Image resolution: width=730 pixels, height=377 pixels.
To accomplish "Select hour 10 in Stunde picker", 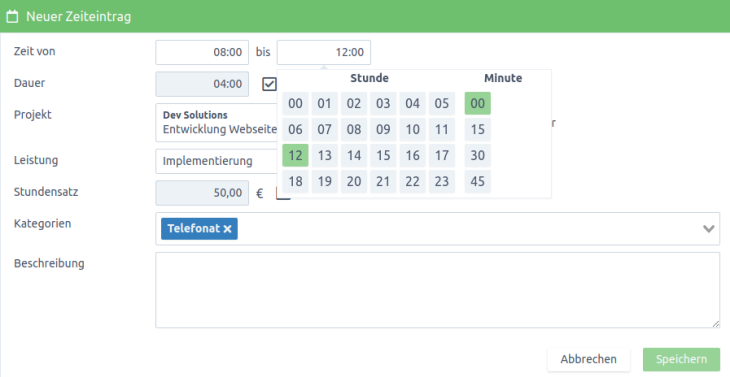I will (412, 129).
